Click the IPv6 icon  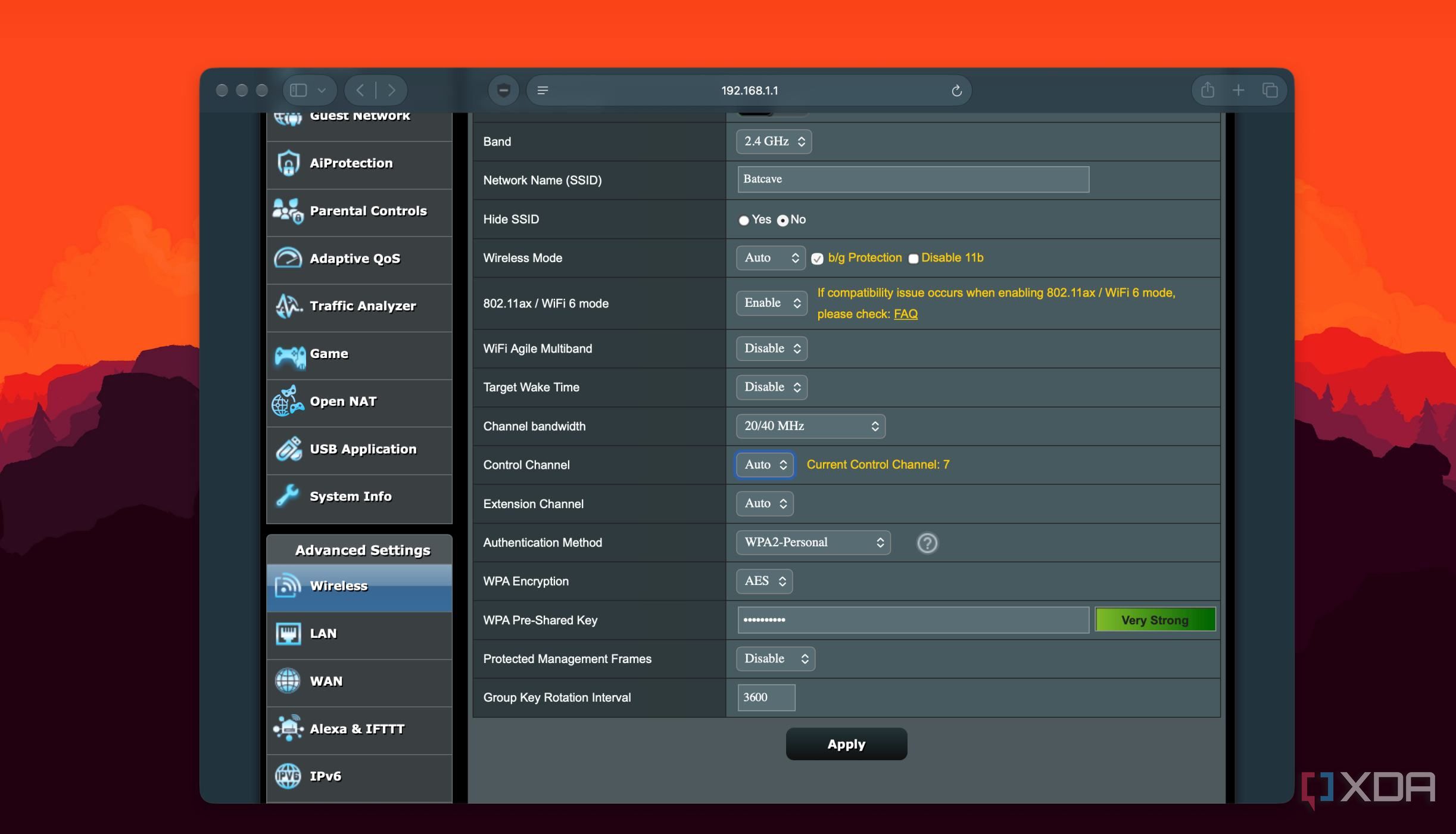pos(288,776)
